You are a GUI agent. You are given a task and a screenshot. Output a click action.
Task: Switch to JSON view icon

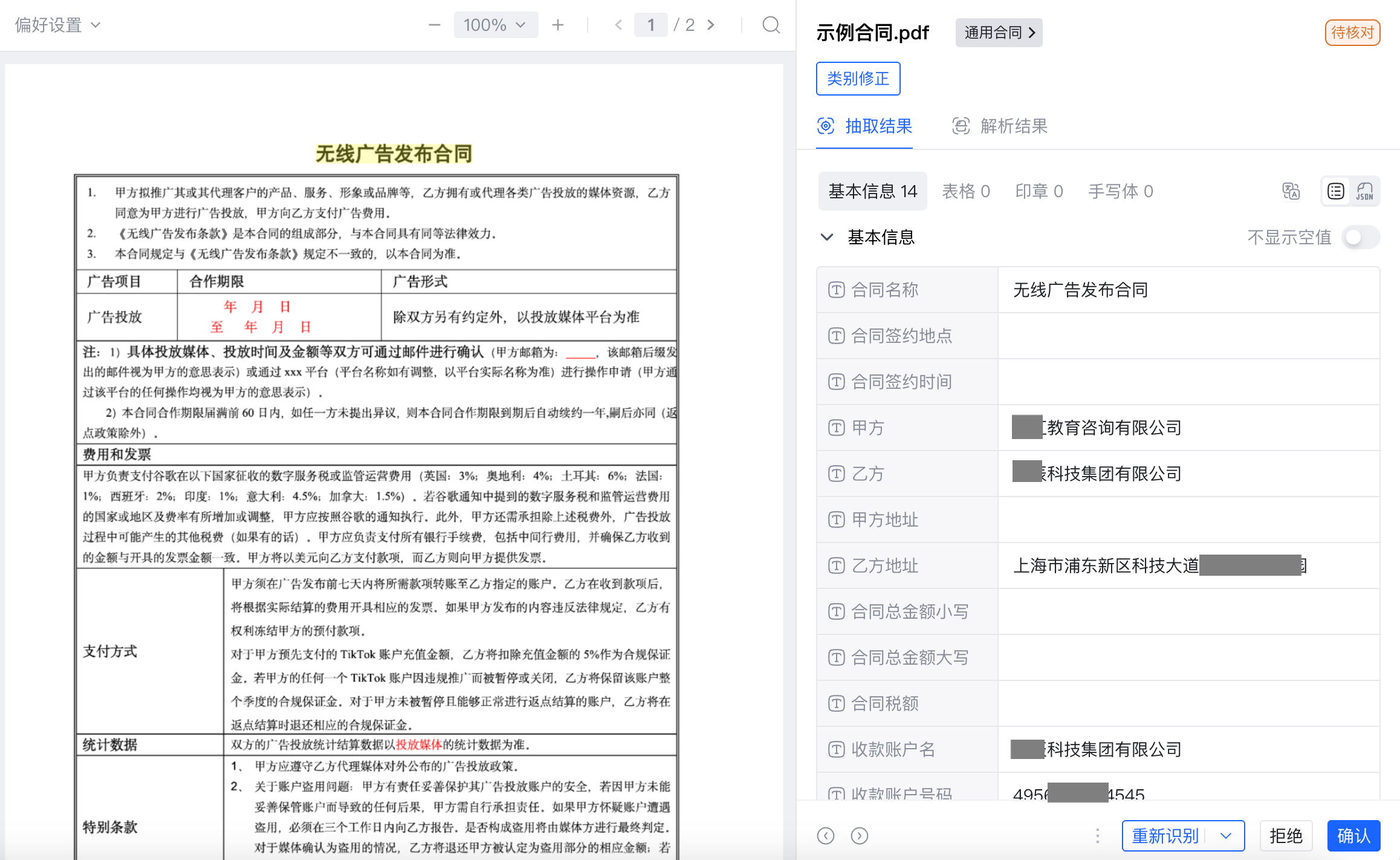[1364, 191]
